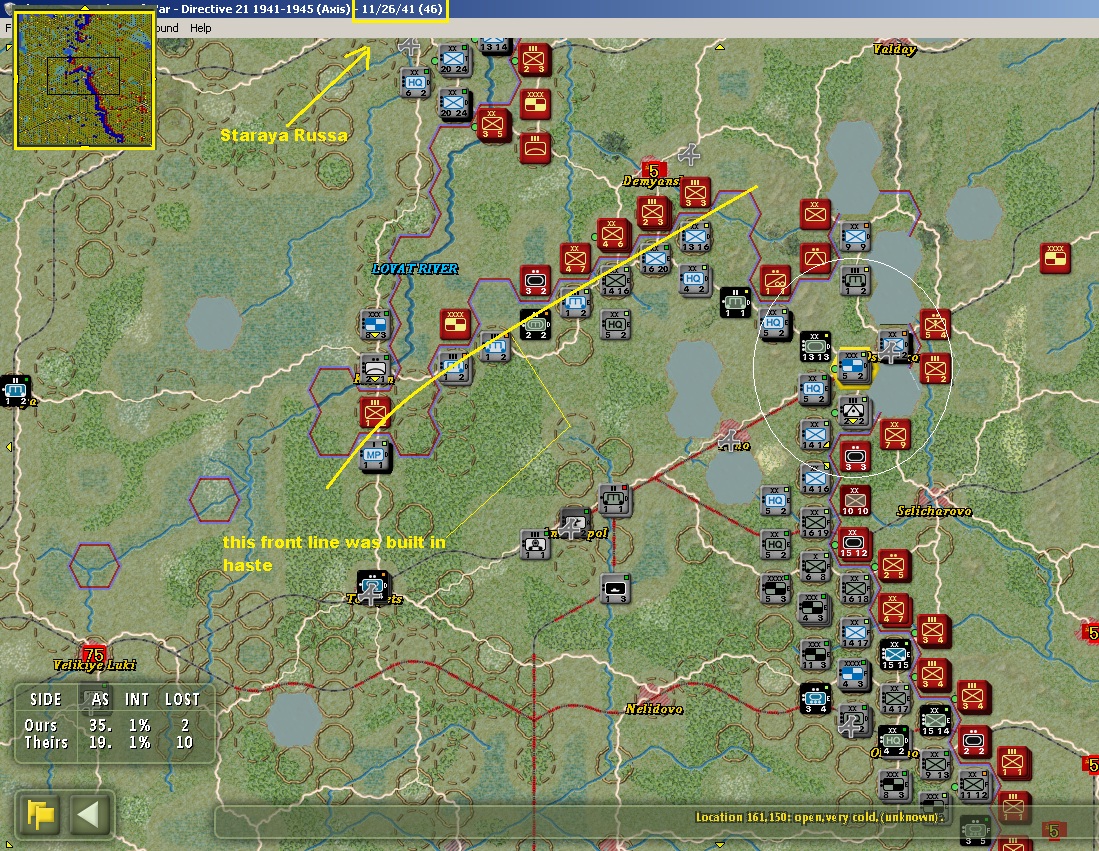Select the gray infantry division 11 12

(x=974, y=786)
